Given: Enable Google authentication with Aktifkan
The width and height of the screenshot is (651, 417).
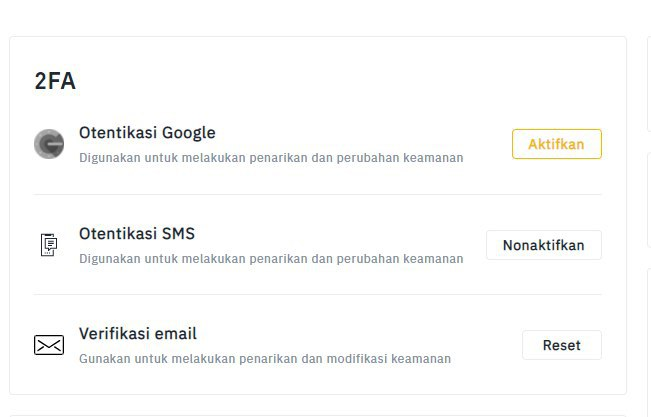Looking at the screenshot, I should (x=556, y=144).
